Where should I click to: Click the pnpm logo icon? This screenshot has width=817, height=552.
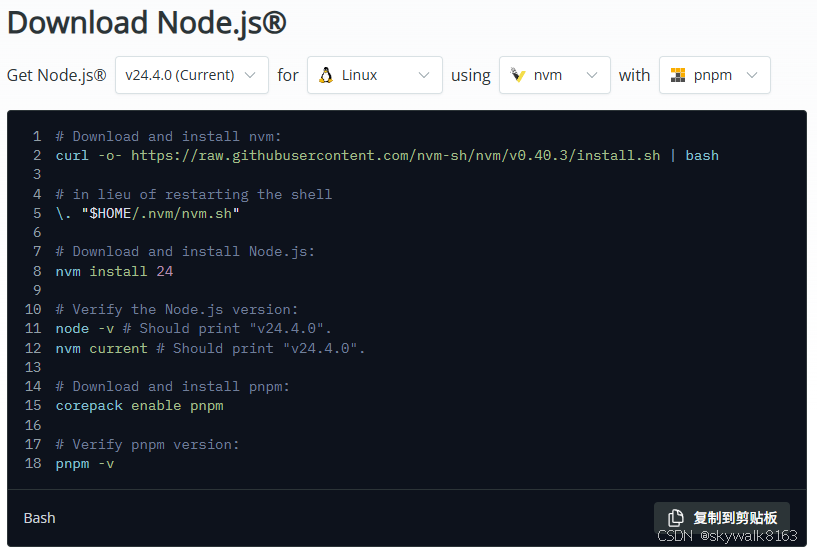click(678, 75)
